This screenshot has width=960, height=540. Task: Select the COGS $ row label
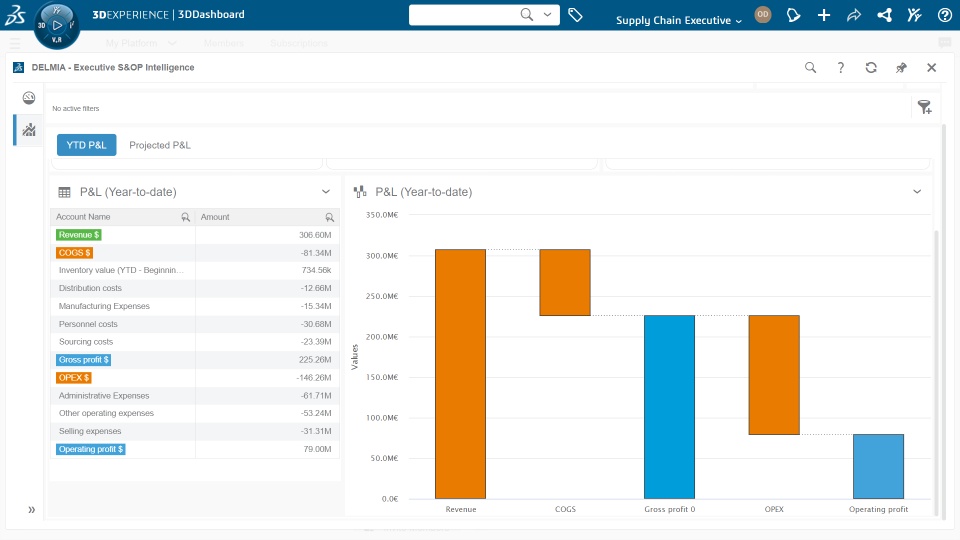coord(74,252)
